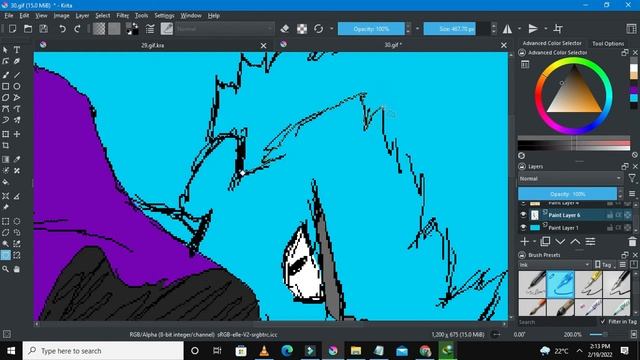Toggle wrap around mode icon
This screenshot has height=360, width=640.
(558, 29)
